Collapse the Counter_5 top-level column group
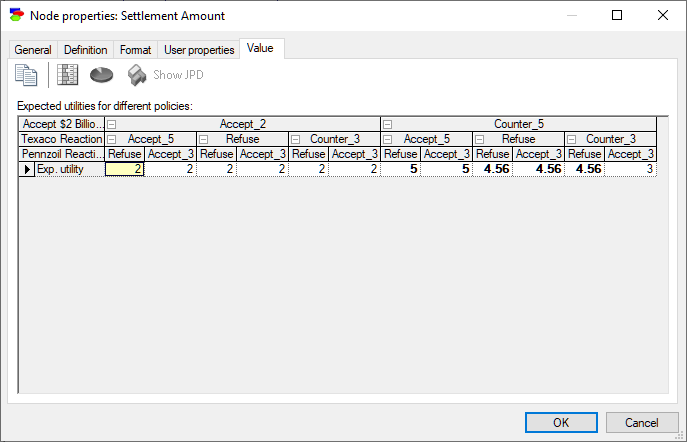The image size is (687, 442). pyautogui.click(x=387, y=124)
